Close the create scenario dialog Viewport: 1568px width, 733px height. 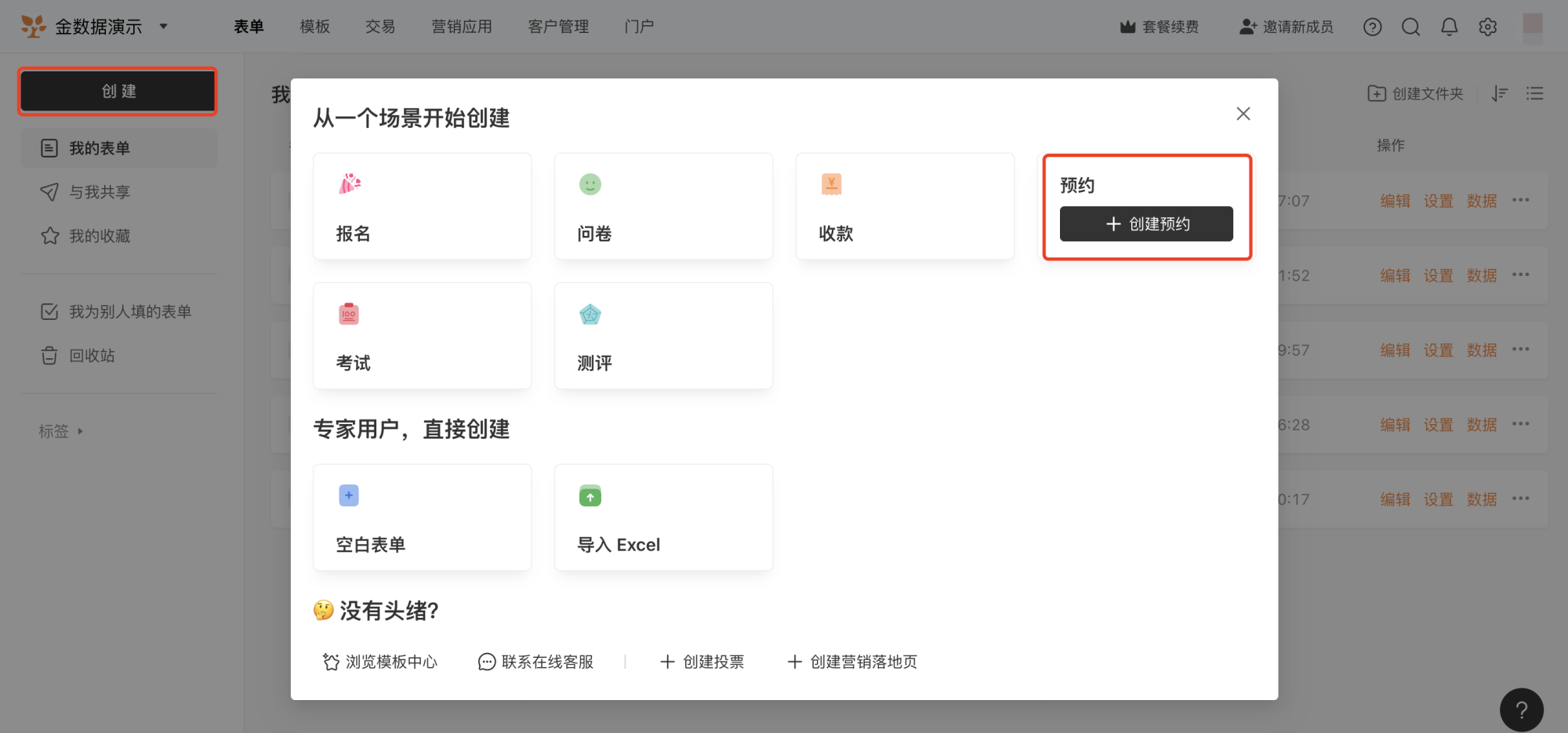[x=1243, y=114]
